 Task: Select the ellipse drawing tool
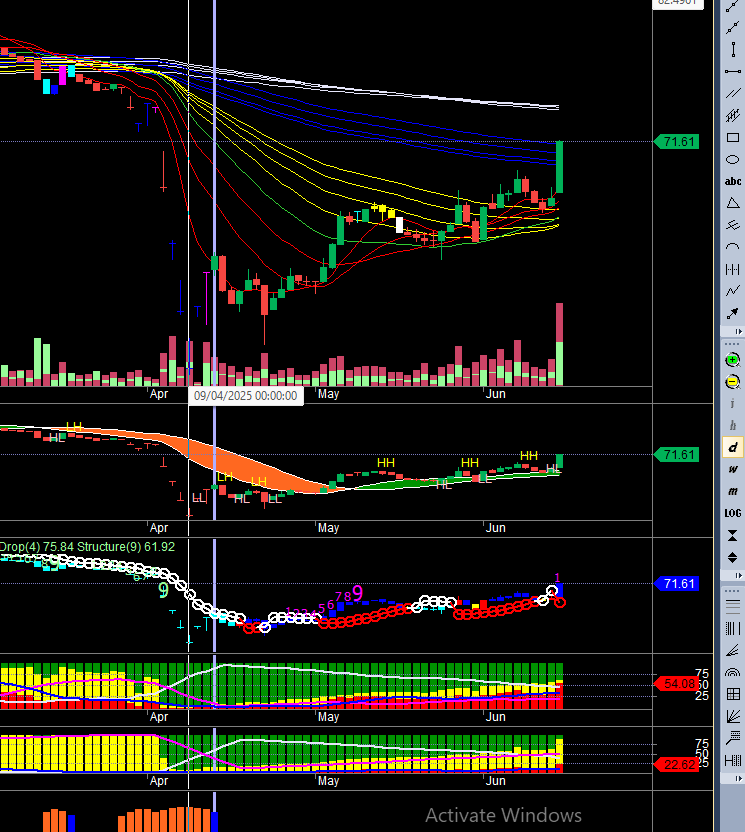(x=733, y=160)
